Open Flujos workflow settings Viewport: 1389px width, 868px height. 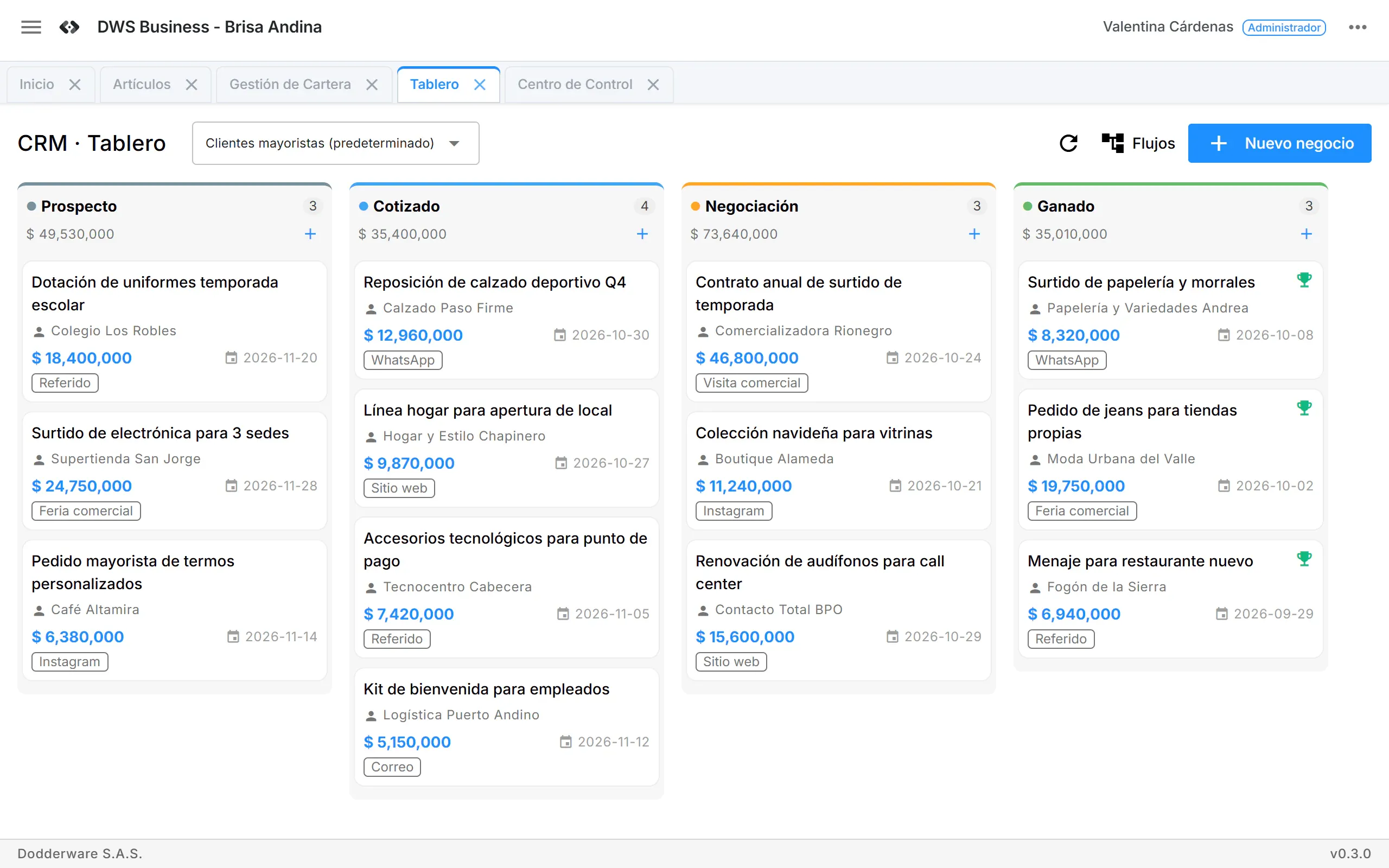pos(1138,143)
